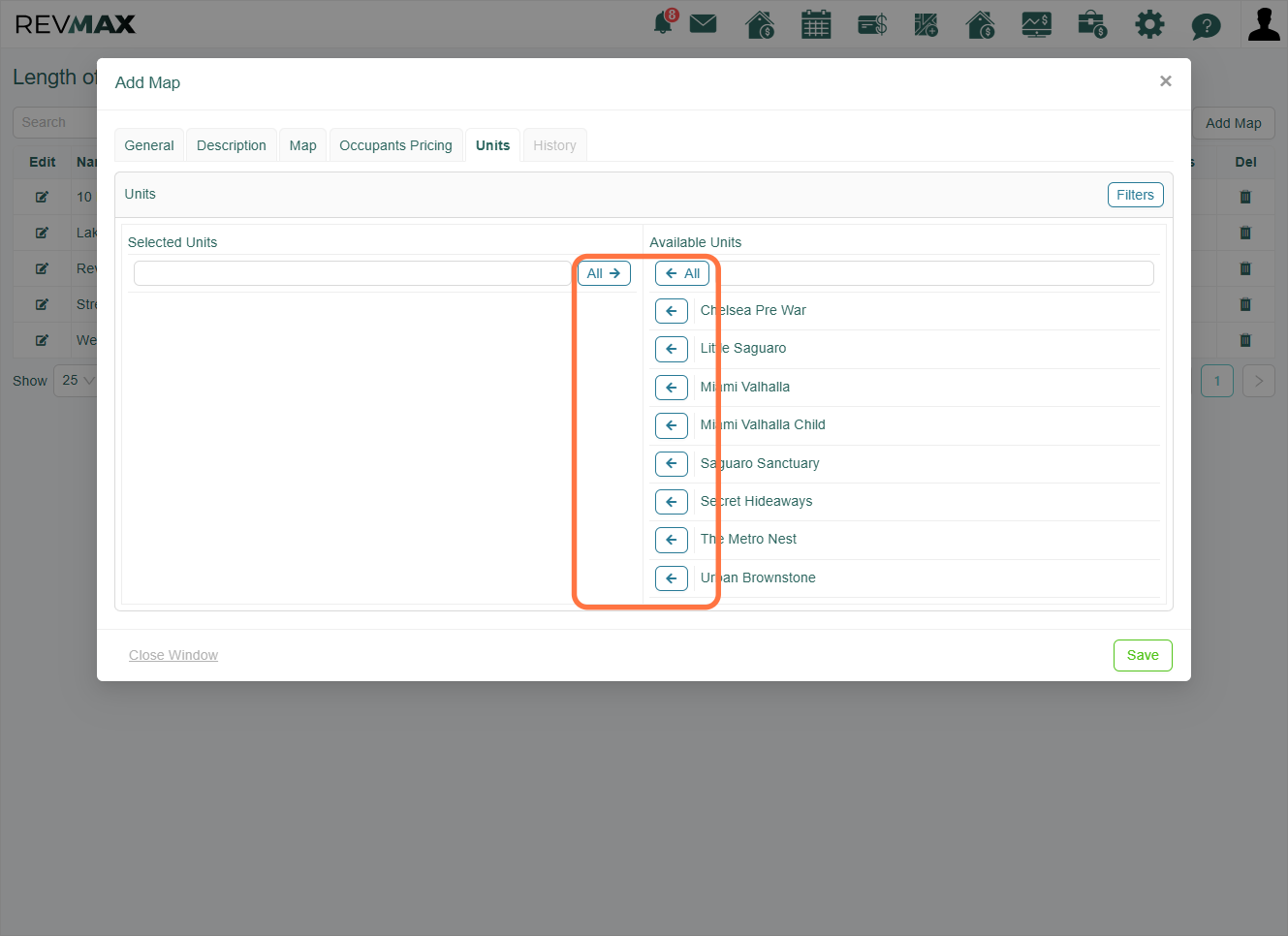Image resolution: width=1288 pixels, height=936 pixels.
Task: Open the Occupants Pricing tab
Action: pos(395,145)
